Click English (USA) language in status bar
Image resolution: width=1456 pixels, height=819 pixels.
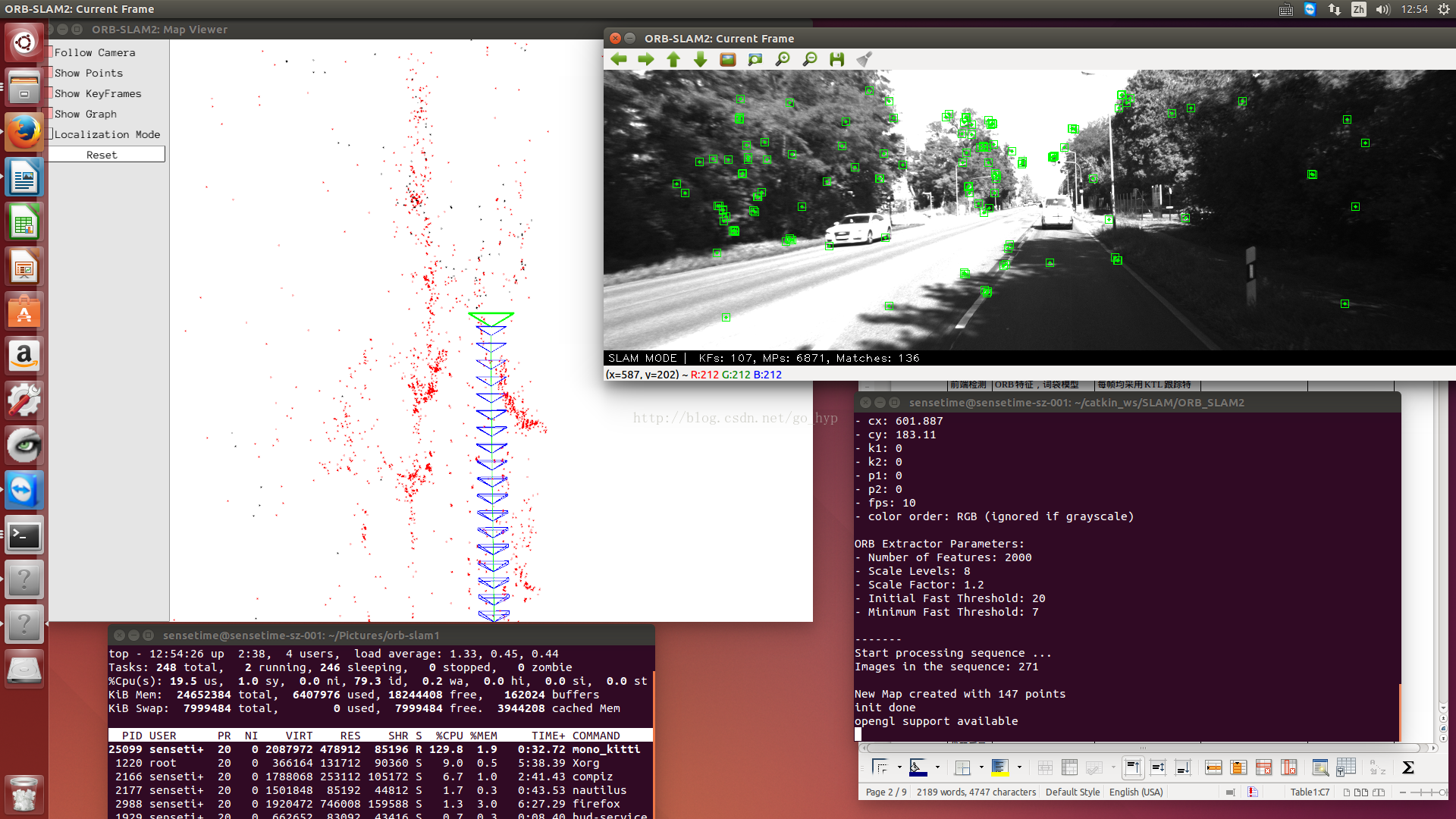(1135, 792)
